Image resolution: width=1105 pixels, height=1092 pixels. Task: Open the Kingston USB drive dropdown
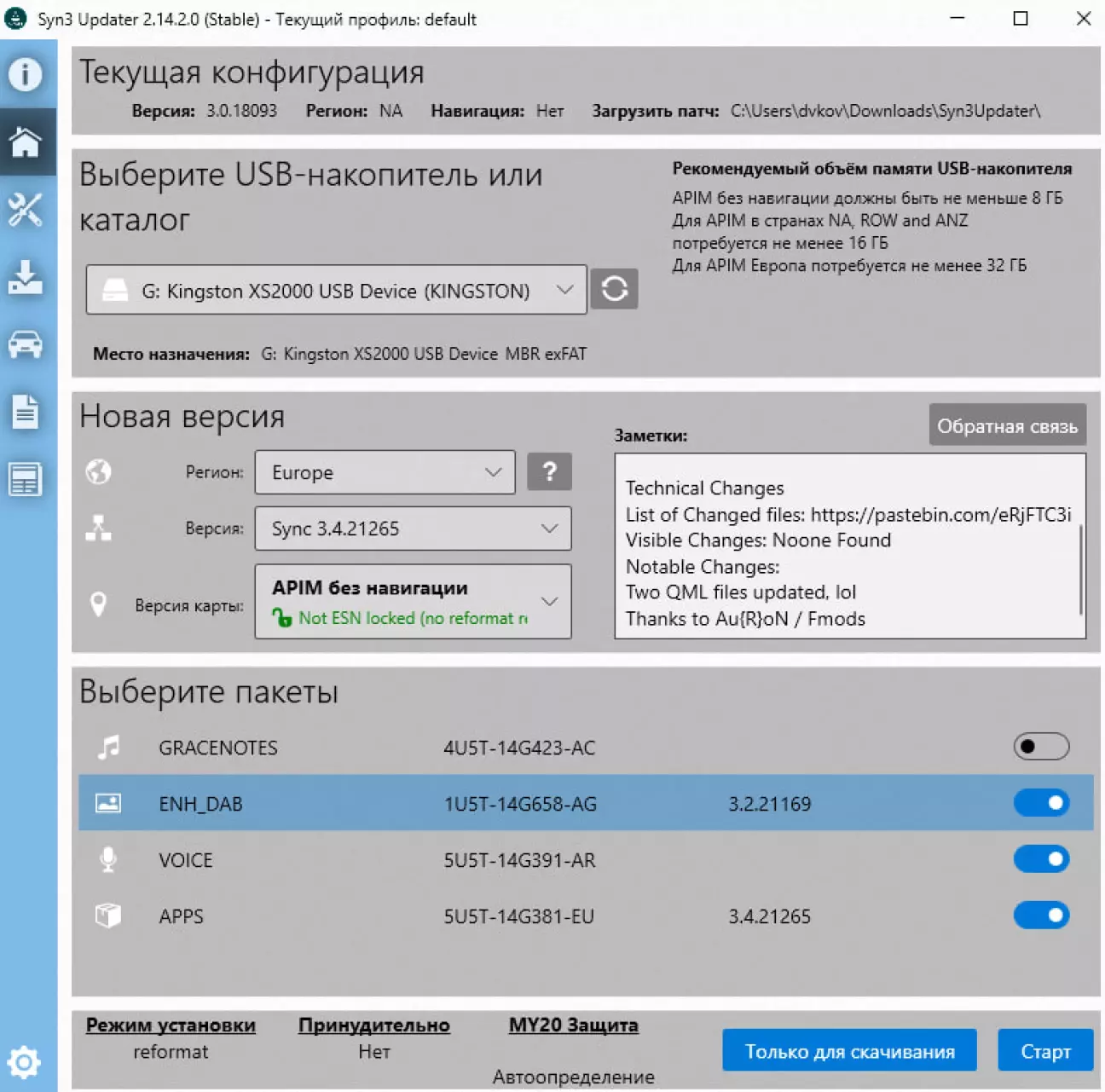(336, 291)
